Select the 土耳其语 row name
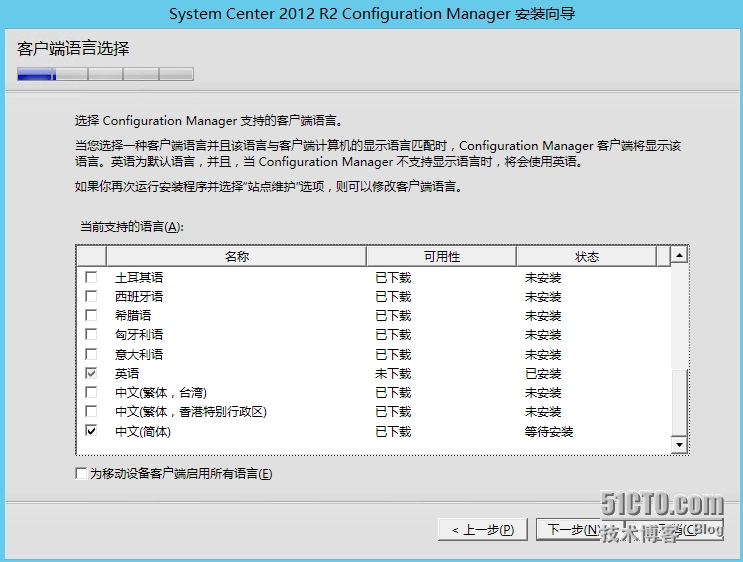743x562 pixels. [139, 278]
